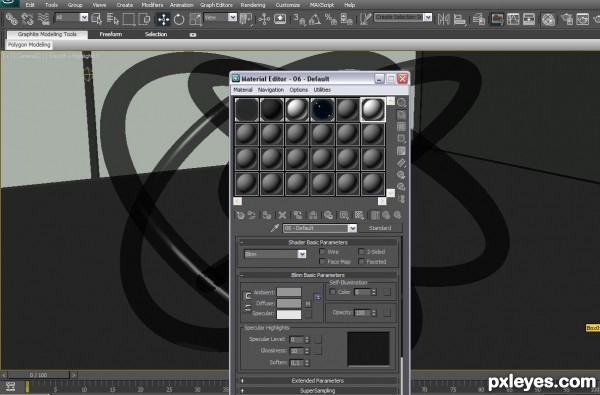Click the Diffuse 'M' map button
Image resolution: width=600 pixels, height=395 pixels.
(308, 304)
